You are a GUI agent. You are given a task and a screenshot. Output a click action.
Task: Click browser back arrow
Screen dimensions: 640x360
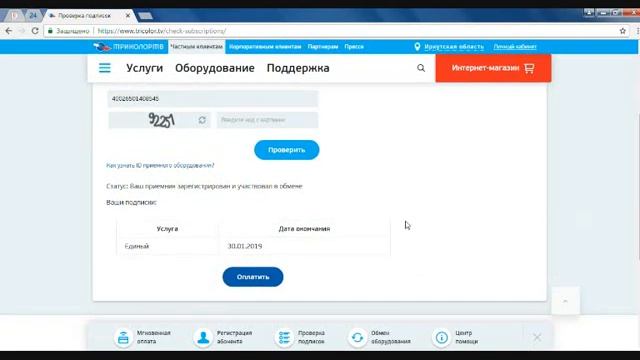[9, 31]
